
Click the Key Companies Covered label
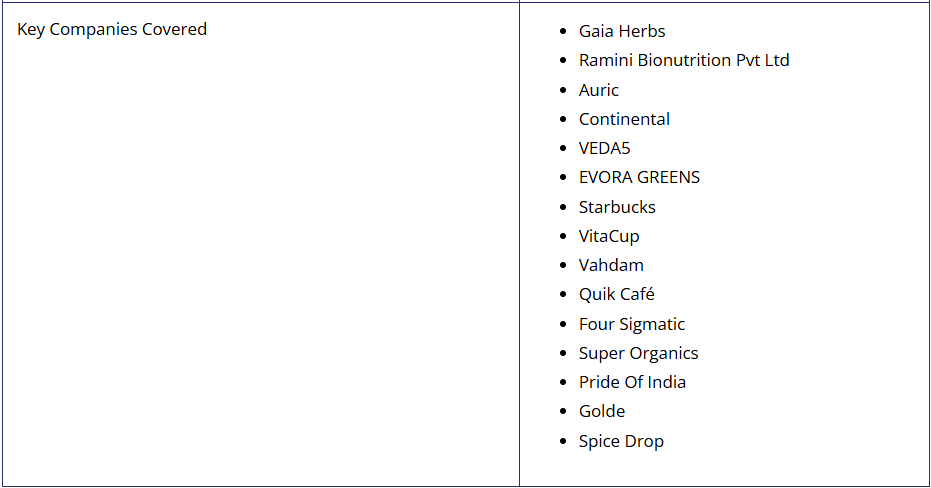112,30
